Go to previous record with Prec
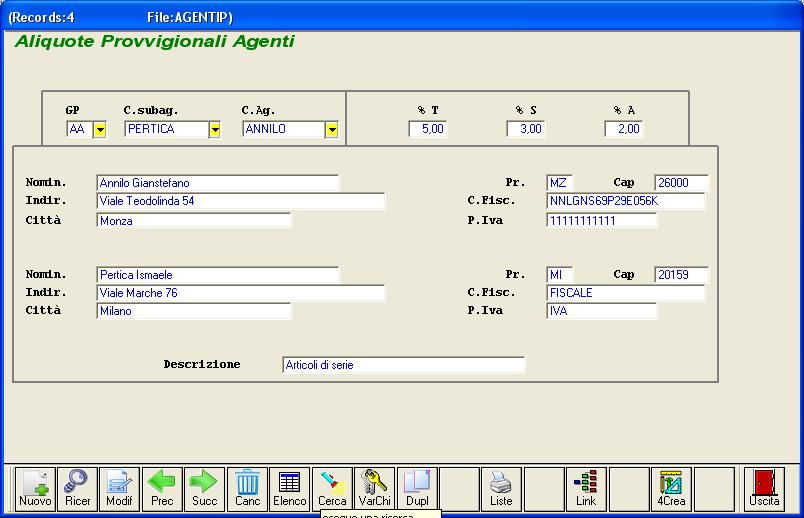804x518 pixels. [x=162, y=488]
